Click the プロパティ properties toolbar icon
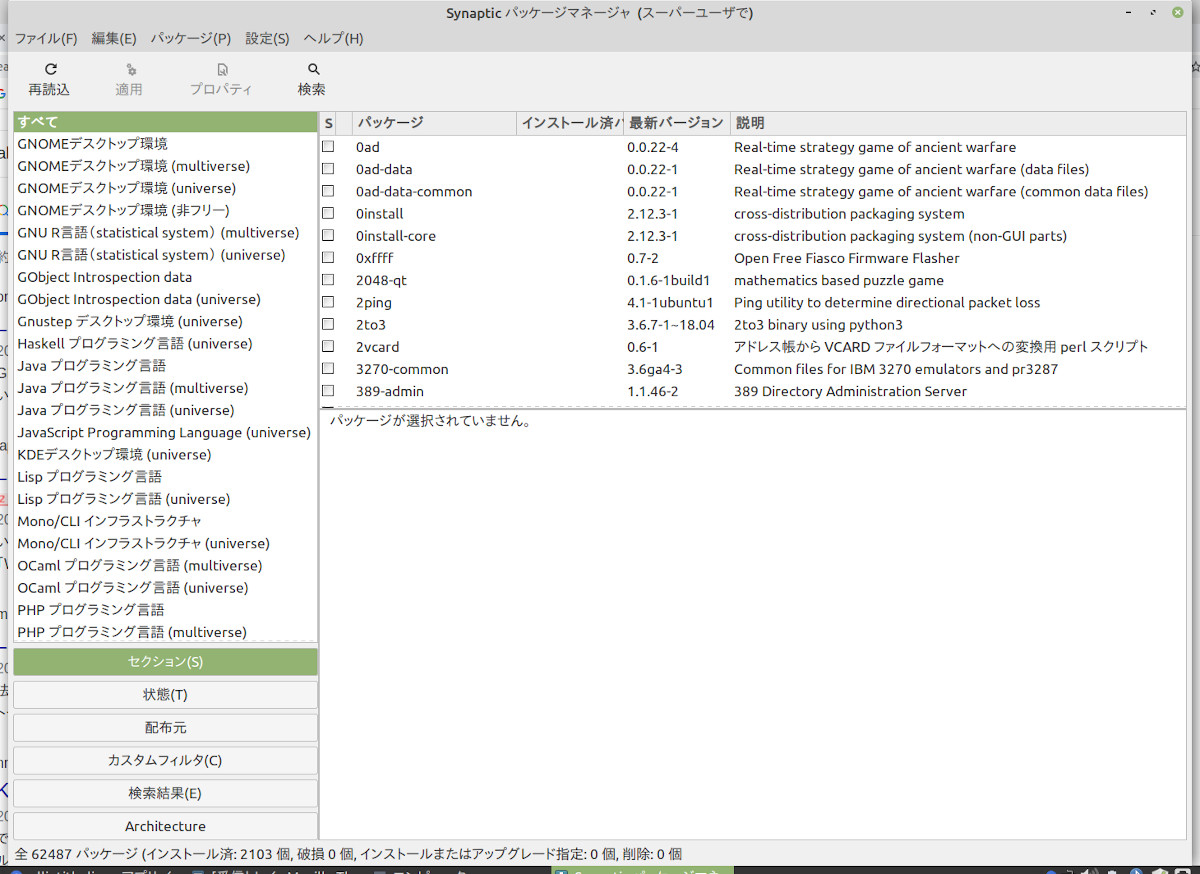 [x=222, y=70]
